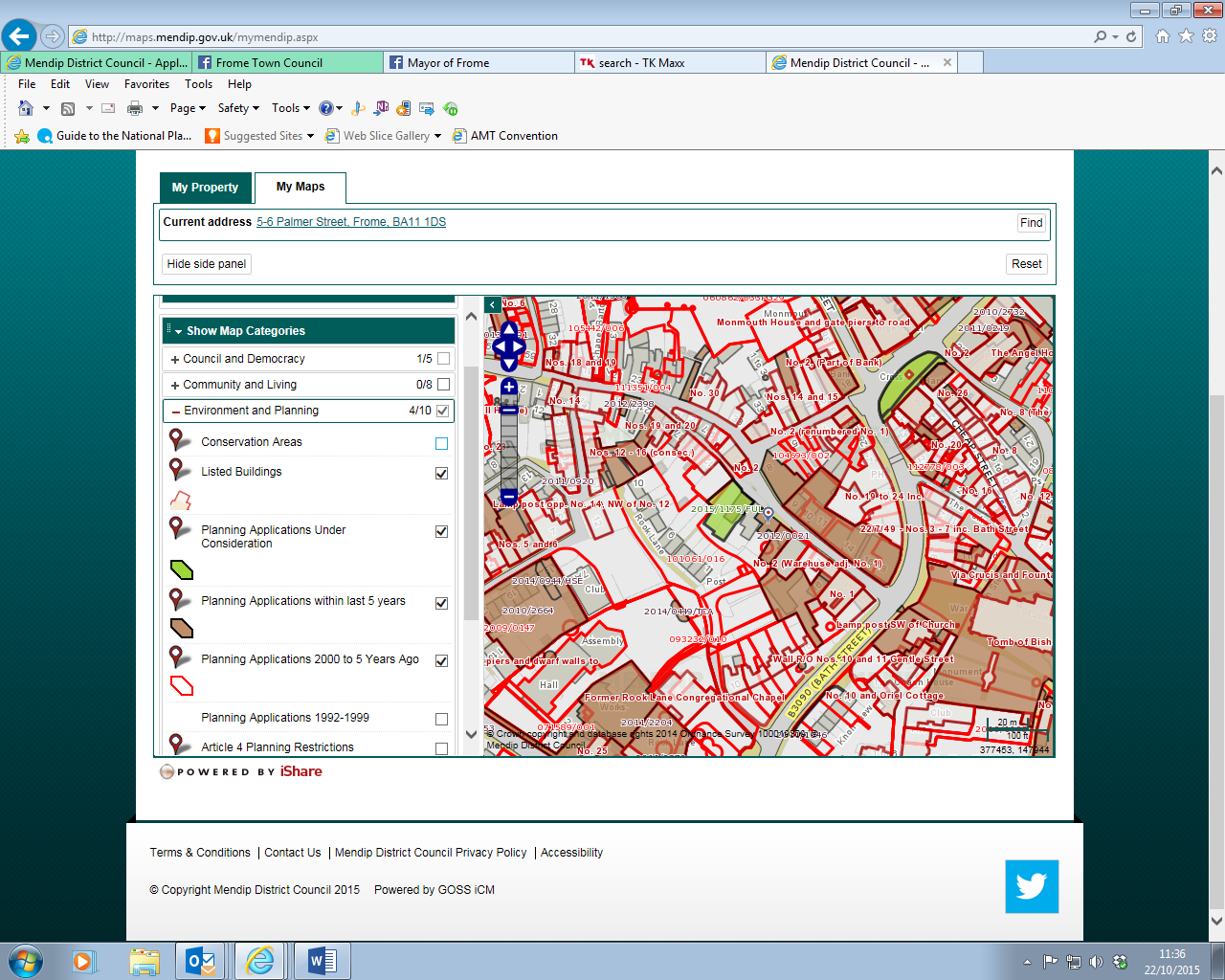Refresh the page with the address bar icon
The width and height of the screenshot is (1225, 980).
[x=1131, y=36]
